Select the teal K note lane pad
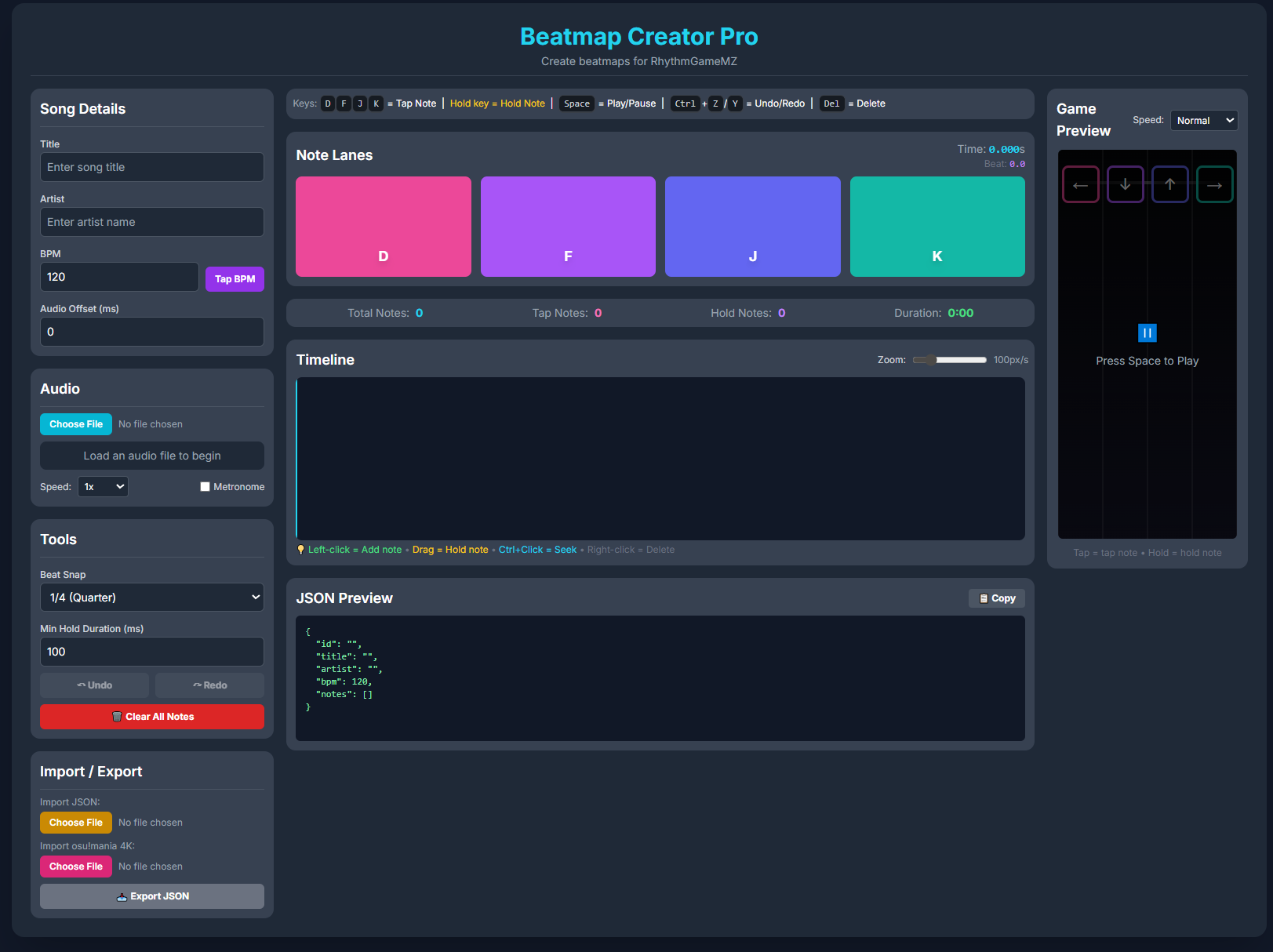Viewport: 1273px width, 952px height. (x=937, y=227)
